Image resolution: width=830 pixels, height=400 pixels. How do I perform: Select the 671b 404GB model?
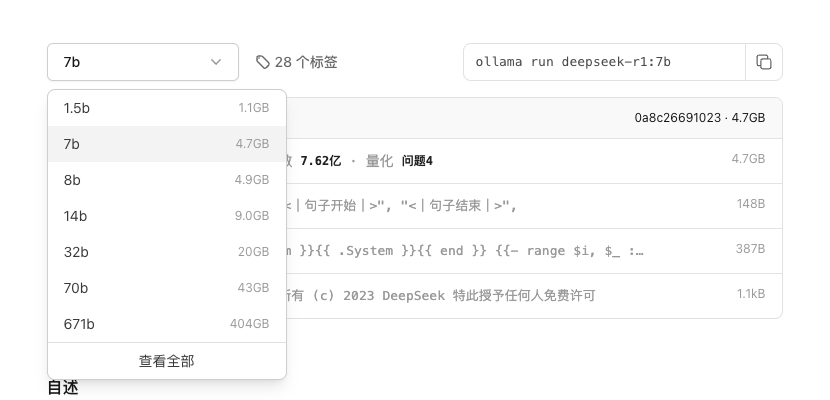pos(166,324)
